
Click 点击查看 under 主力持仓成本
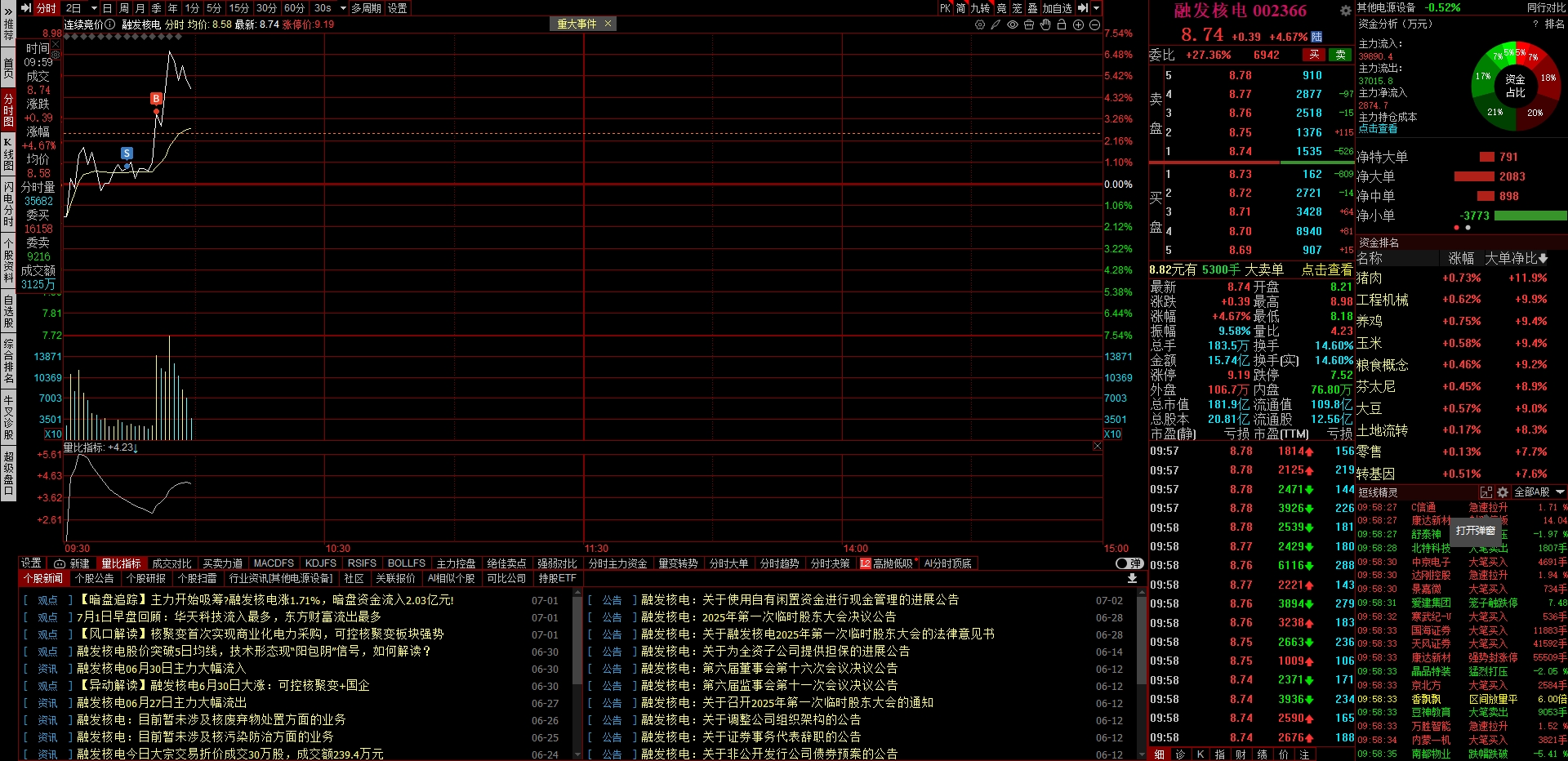coord(1378,129)
